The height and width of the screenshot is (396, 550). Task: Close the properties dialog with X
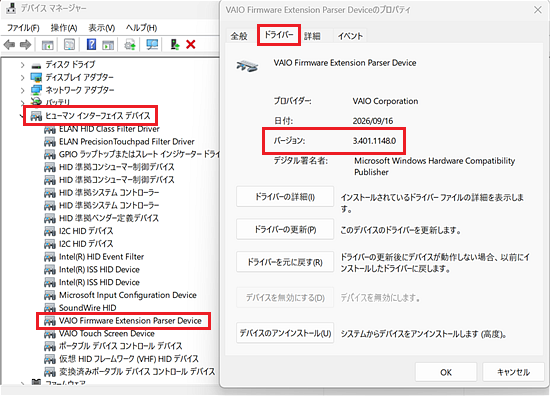click(x=538, y=10)
